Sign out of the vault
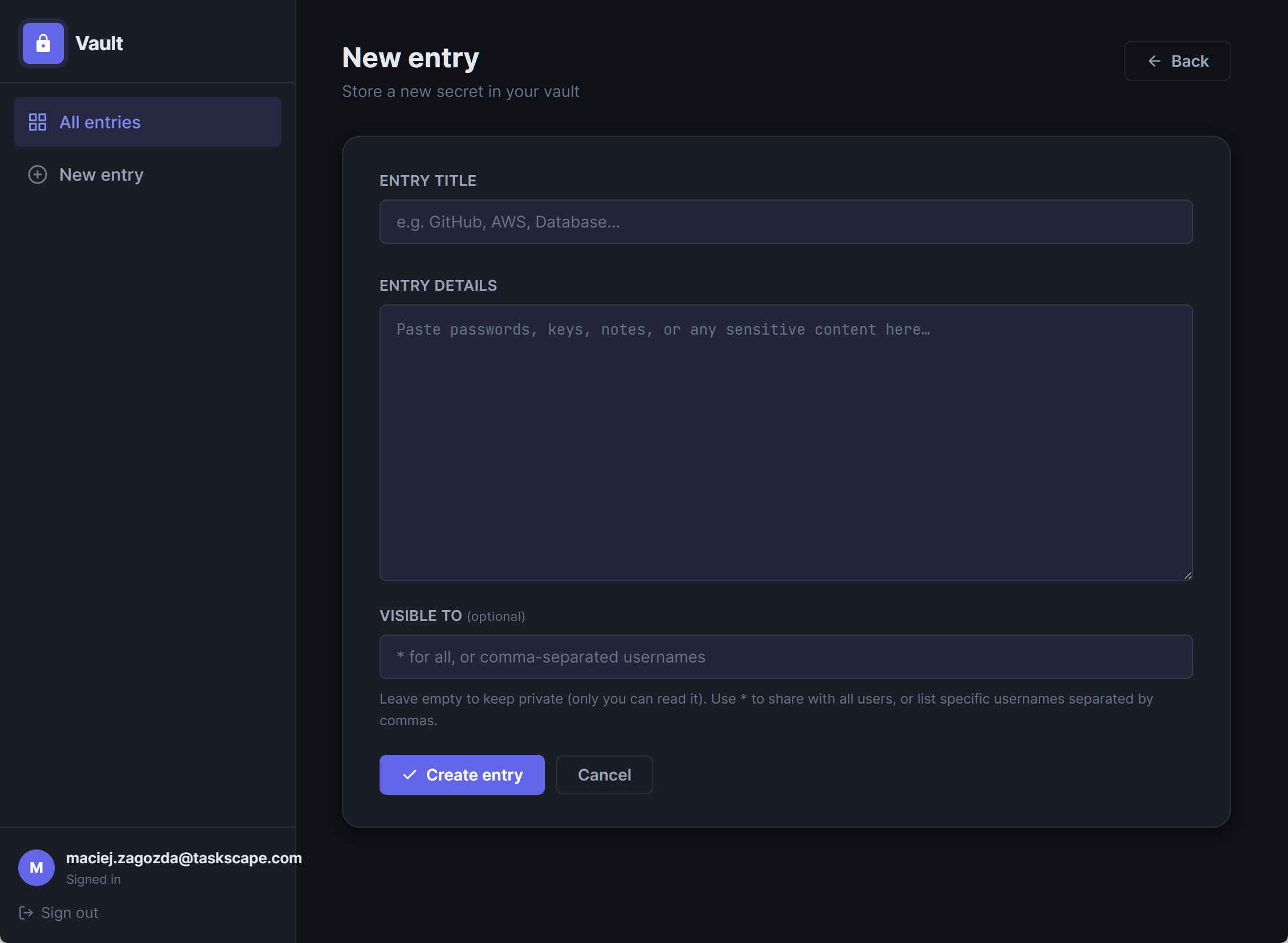The image size is (1288, 943). point(58,913)
